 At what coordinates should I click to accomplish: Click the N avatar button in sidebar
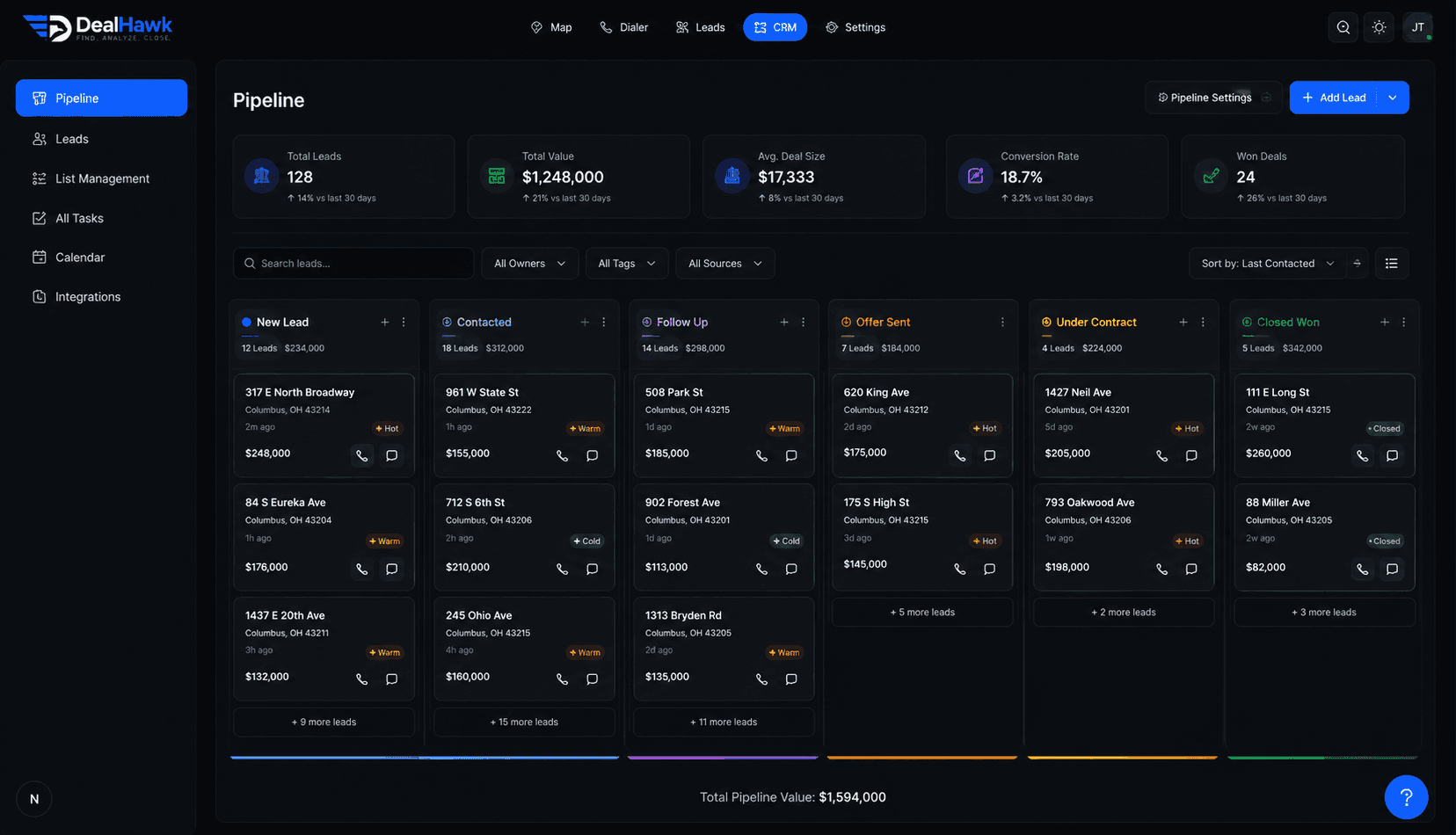pos(34,799)
